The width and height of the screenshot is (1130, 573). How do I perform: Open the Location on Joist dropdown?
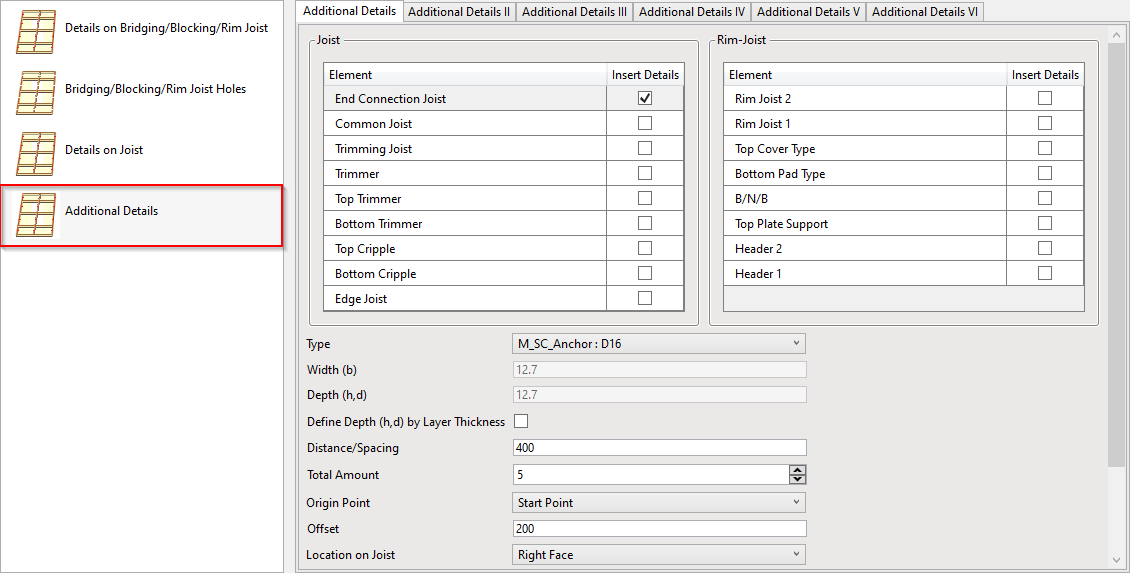[x=658, y=554]
